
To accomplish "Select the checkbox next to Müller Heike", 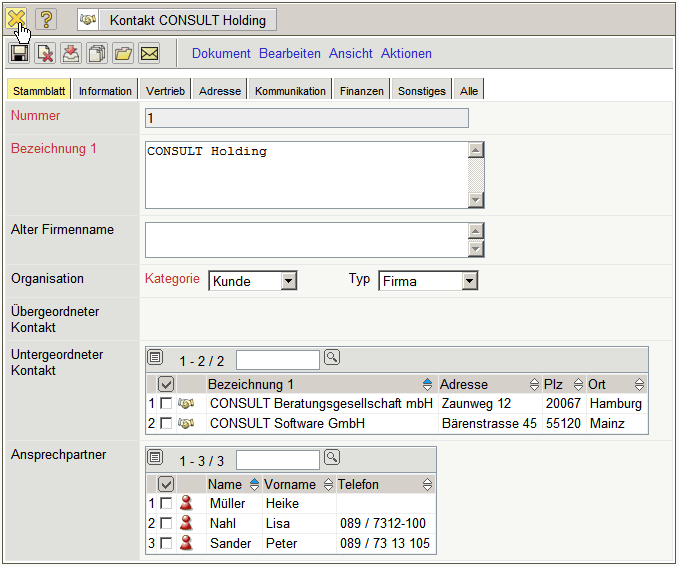I will (x=166, y=503).
